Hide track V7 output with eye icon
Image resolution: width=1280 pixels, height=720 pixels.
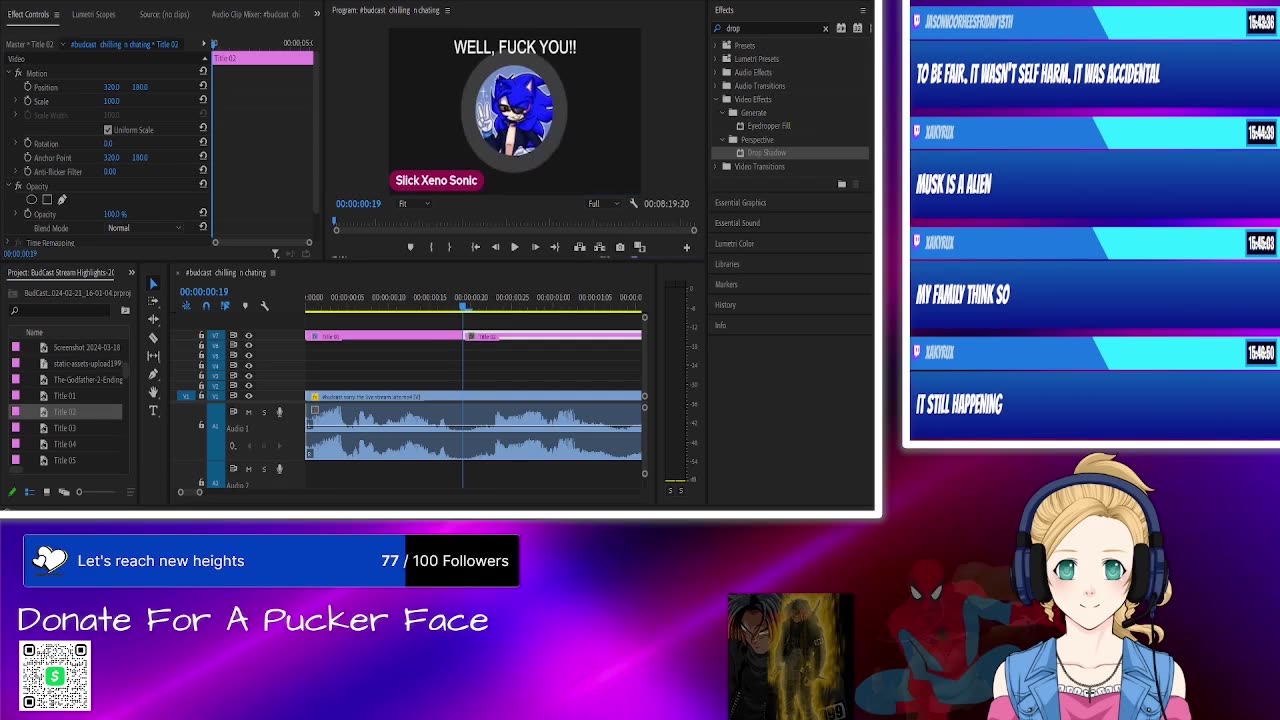[248, 336]
